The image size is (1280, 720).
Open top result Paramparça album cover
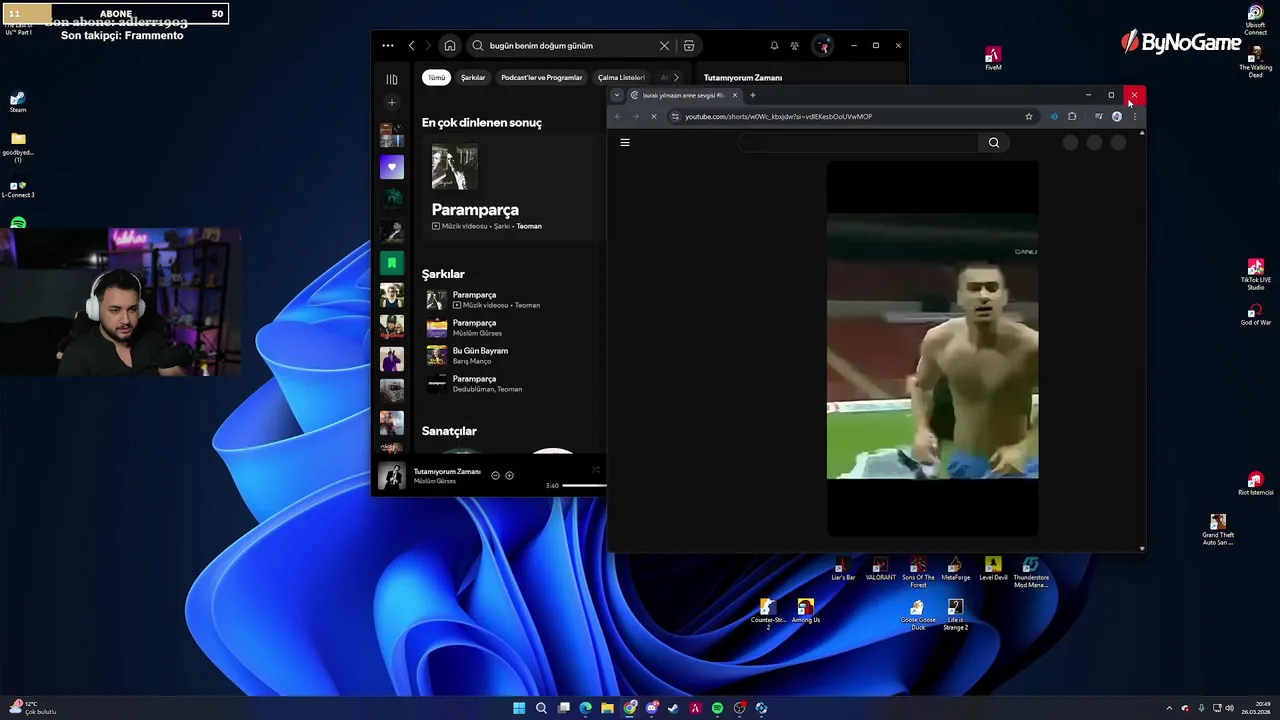tap(454, 166)
